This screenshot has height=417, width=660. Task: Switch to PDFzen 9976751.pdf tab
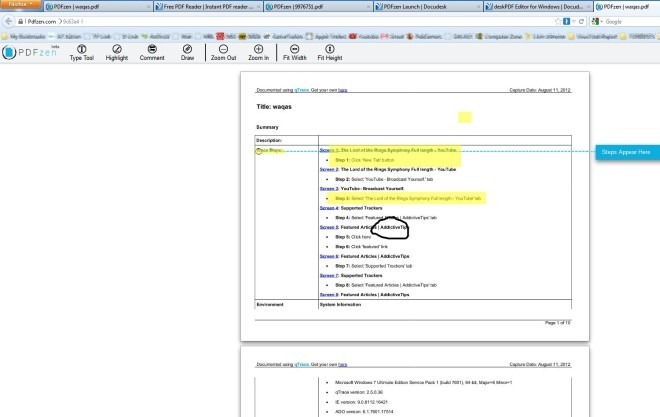(x=318, y=7)
